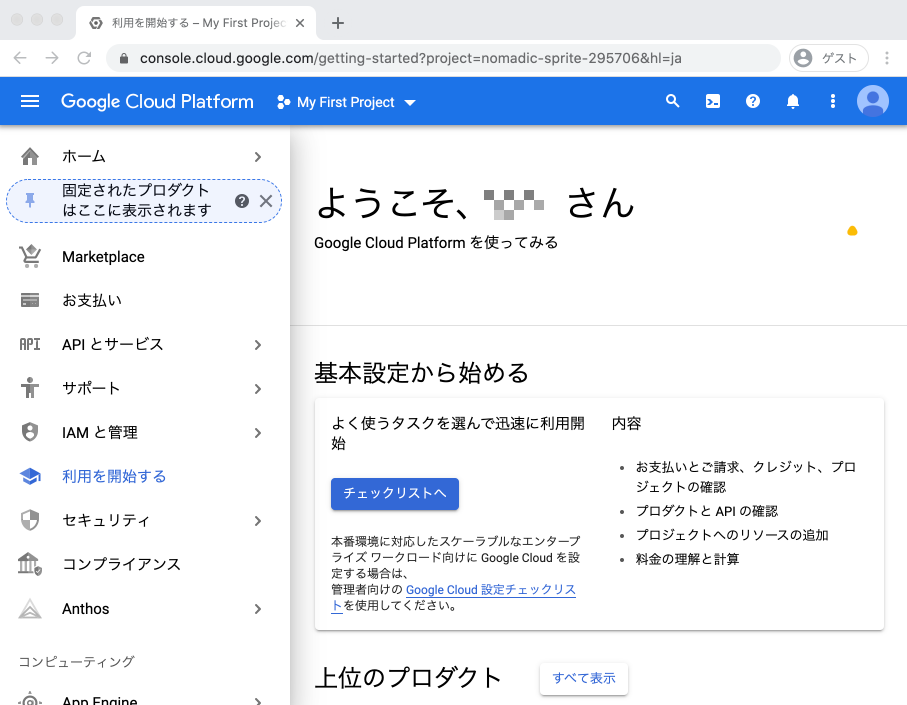The height and width of the screenshot is (705, 907).
Task: Select サポート in the sidebar
Action: click(x=91, y=388)
